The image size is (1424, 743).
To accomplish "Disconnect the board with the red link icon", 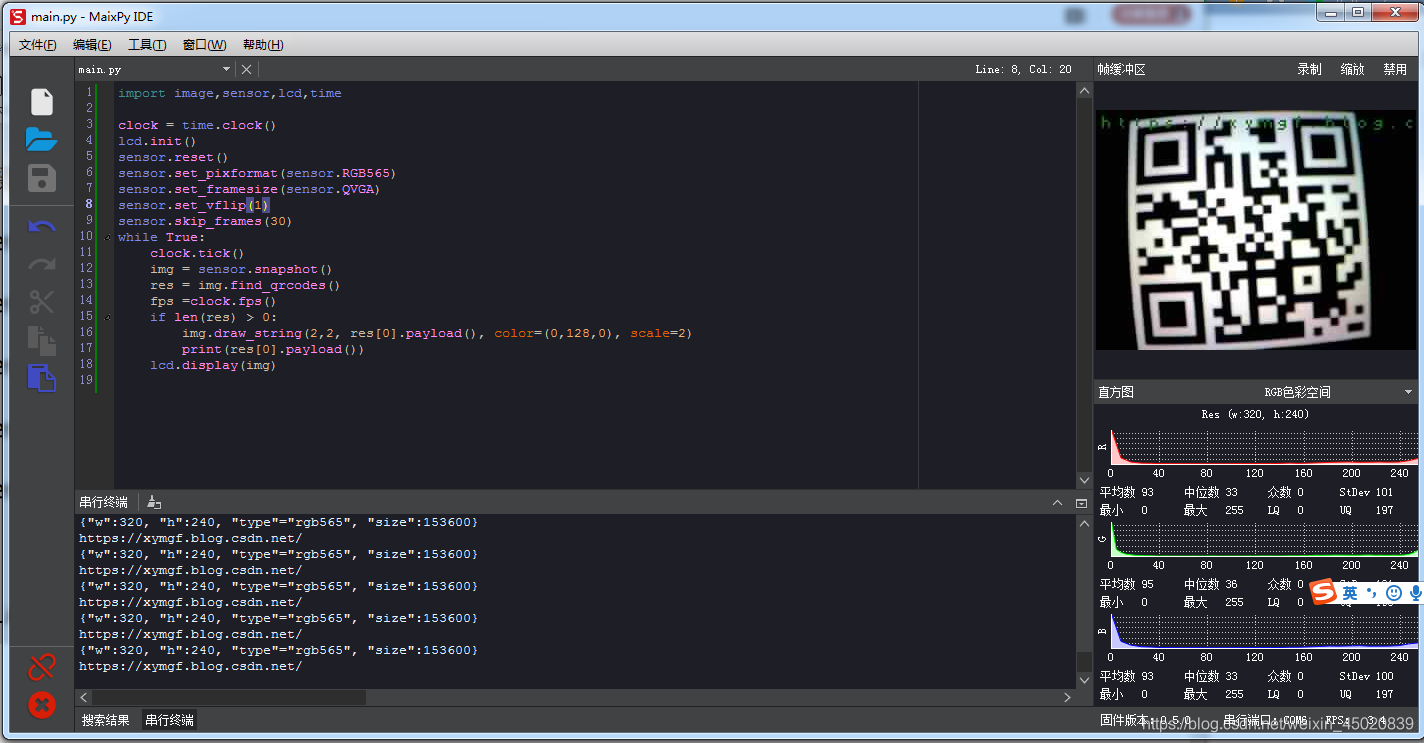I will pyautogui.click(x=42, y=666).
